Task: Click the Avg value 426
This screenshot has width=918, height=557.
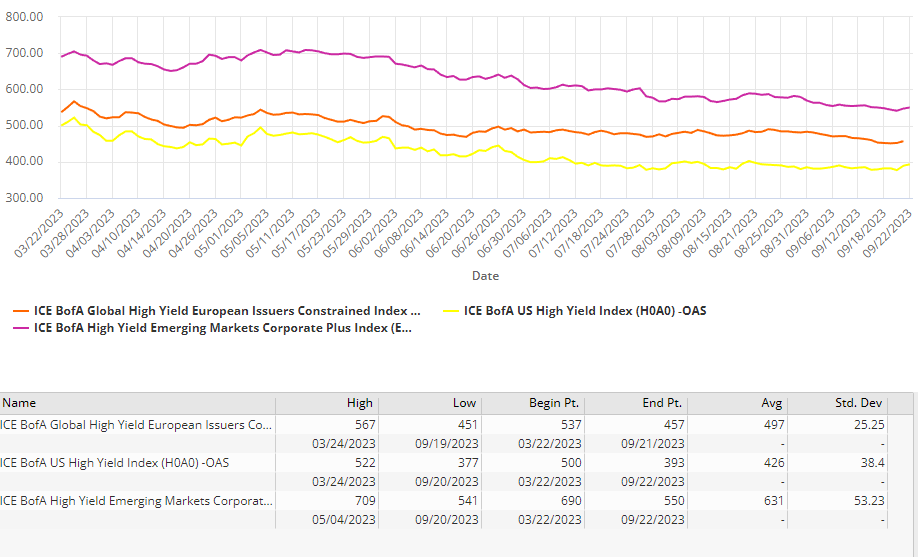Action: (774, 463)
